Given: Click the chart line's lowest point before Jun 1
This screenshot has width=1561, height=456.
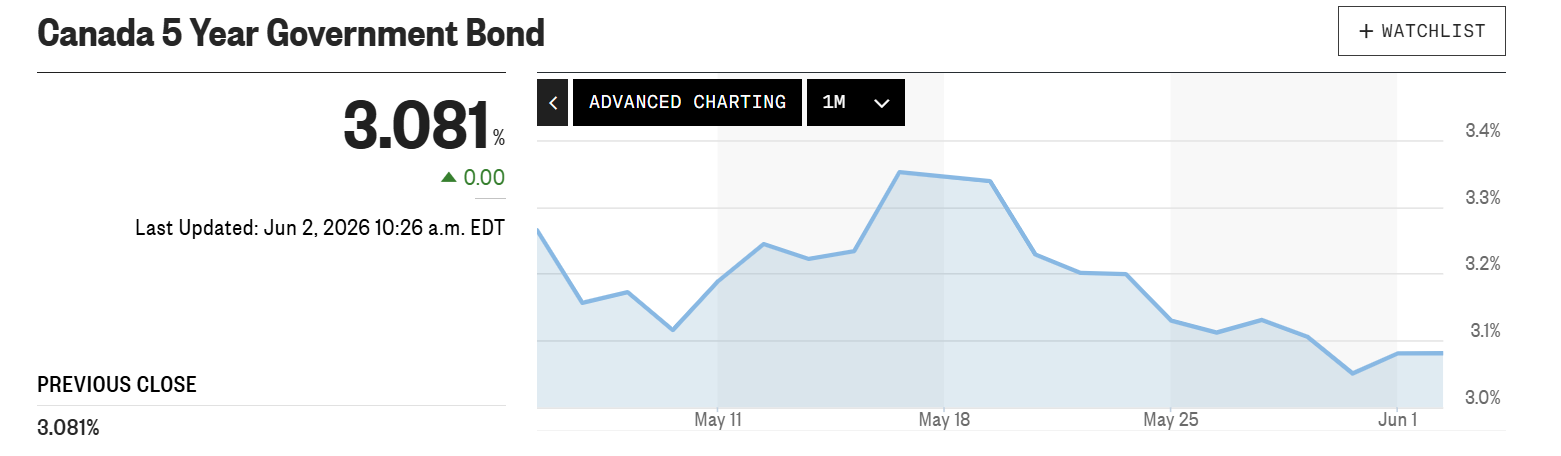Looking at the screenshot, I should coord(1352,373).
